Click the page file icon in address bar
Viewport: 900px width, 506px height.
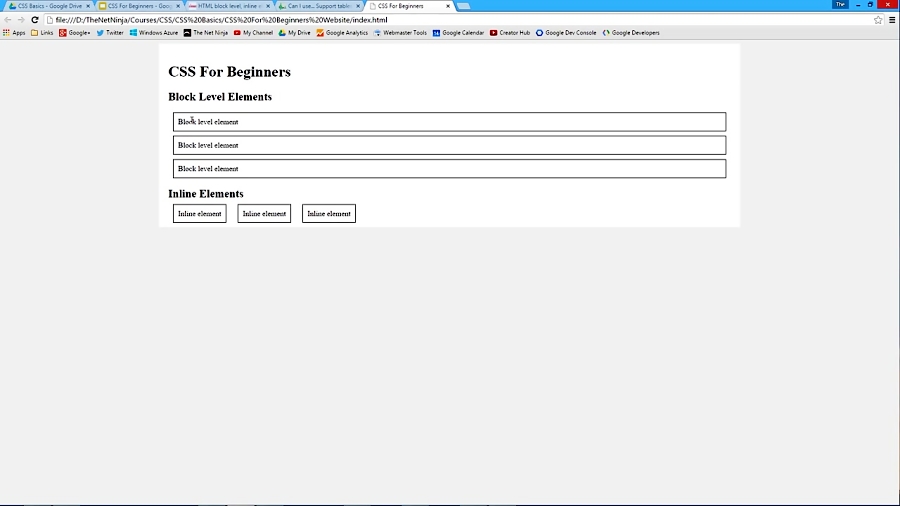49,20
